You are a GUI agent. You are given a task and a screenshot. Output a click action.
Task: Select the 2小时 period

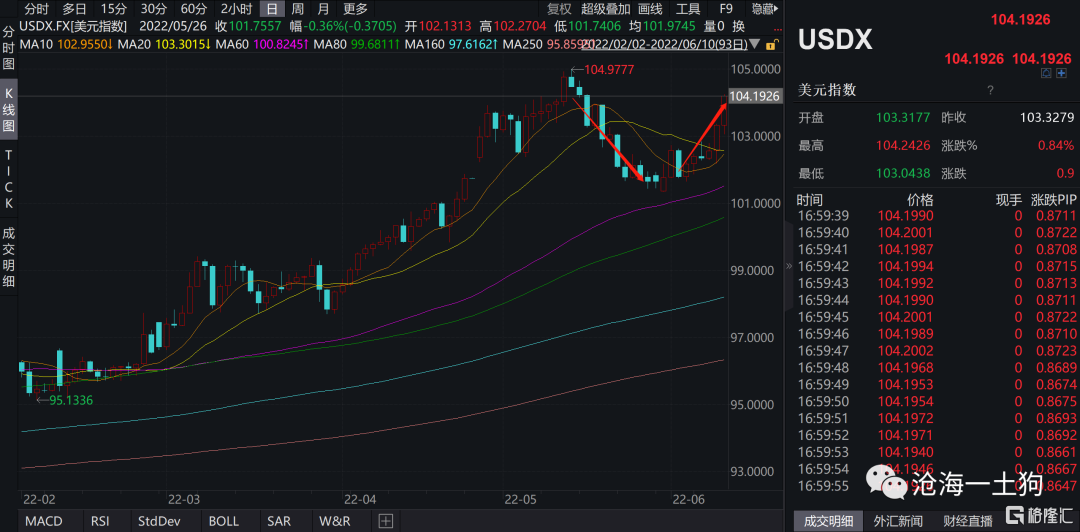coord(236,9)
